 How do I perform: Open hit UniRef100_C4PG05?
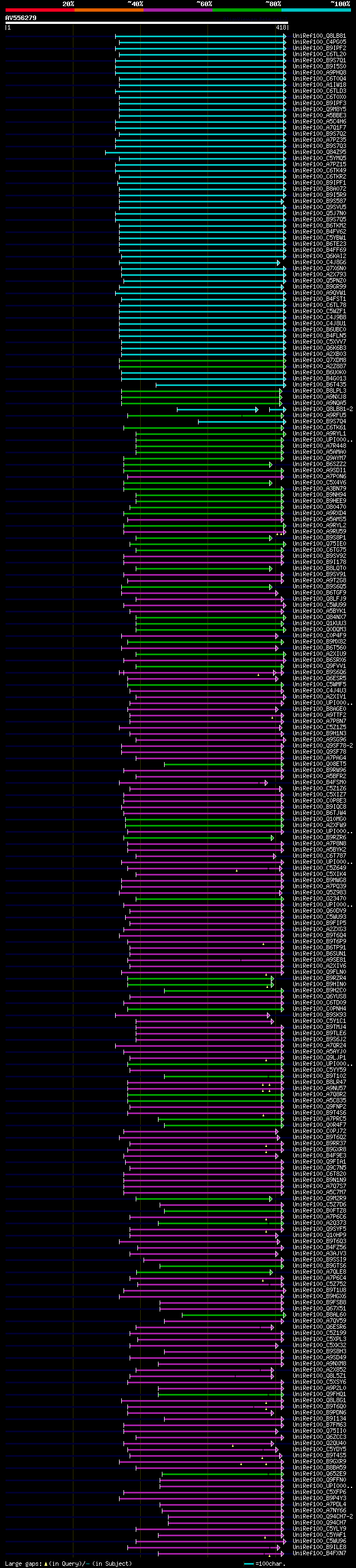pyautogui.click(x=319, y=42)
